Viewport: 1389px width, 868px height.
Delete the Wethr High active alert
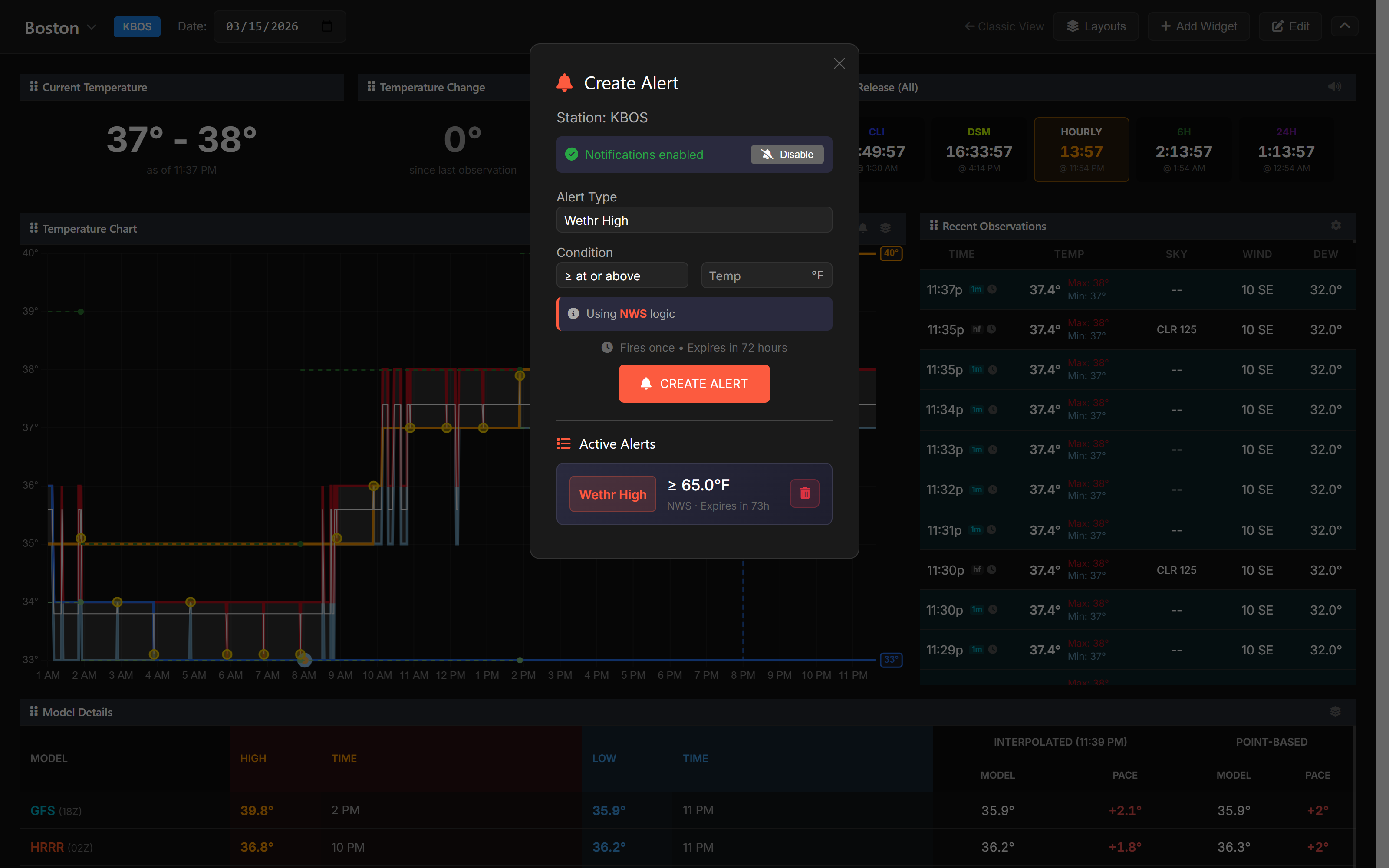(x=804, y=493)
